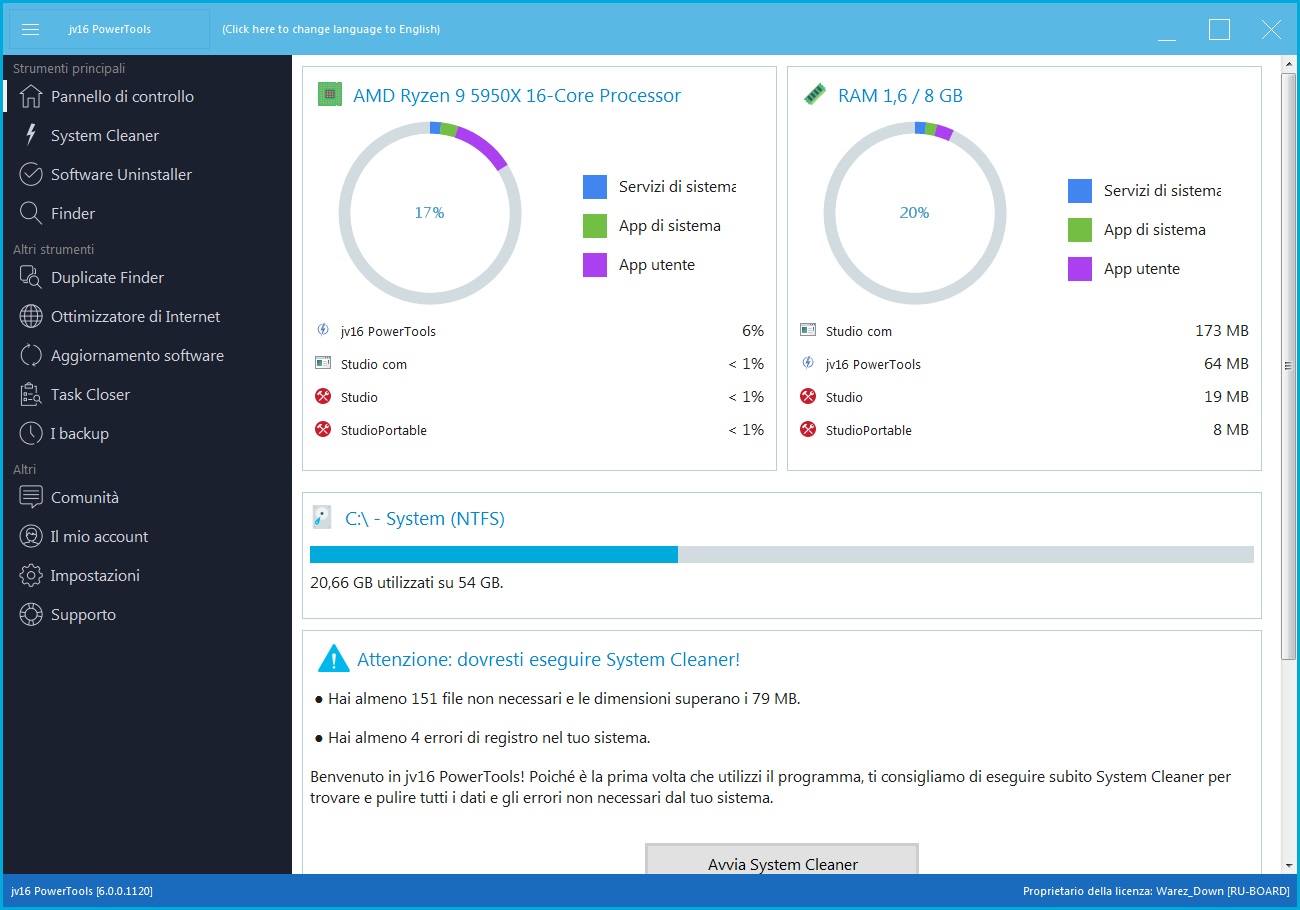Click Proprietario della licenza status text
This screenshot has height=910, width=1300.
1156,890
